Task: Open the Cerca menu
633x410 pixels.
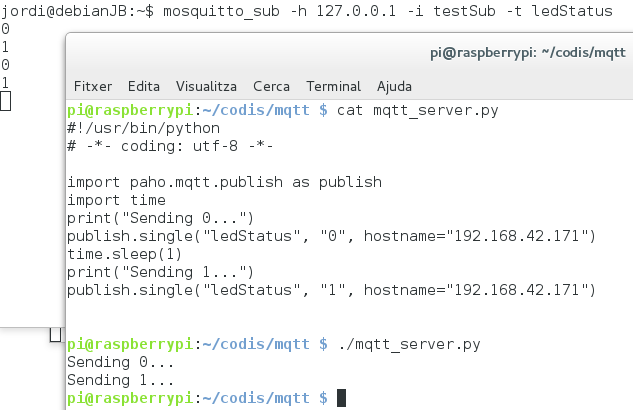Action: (271, 86)
